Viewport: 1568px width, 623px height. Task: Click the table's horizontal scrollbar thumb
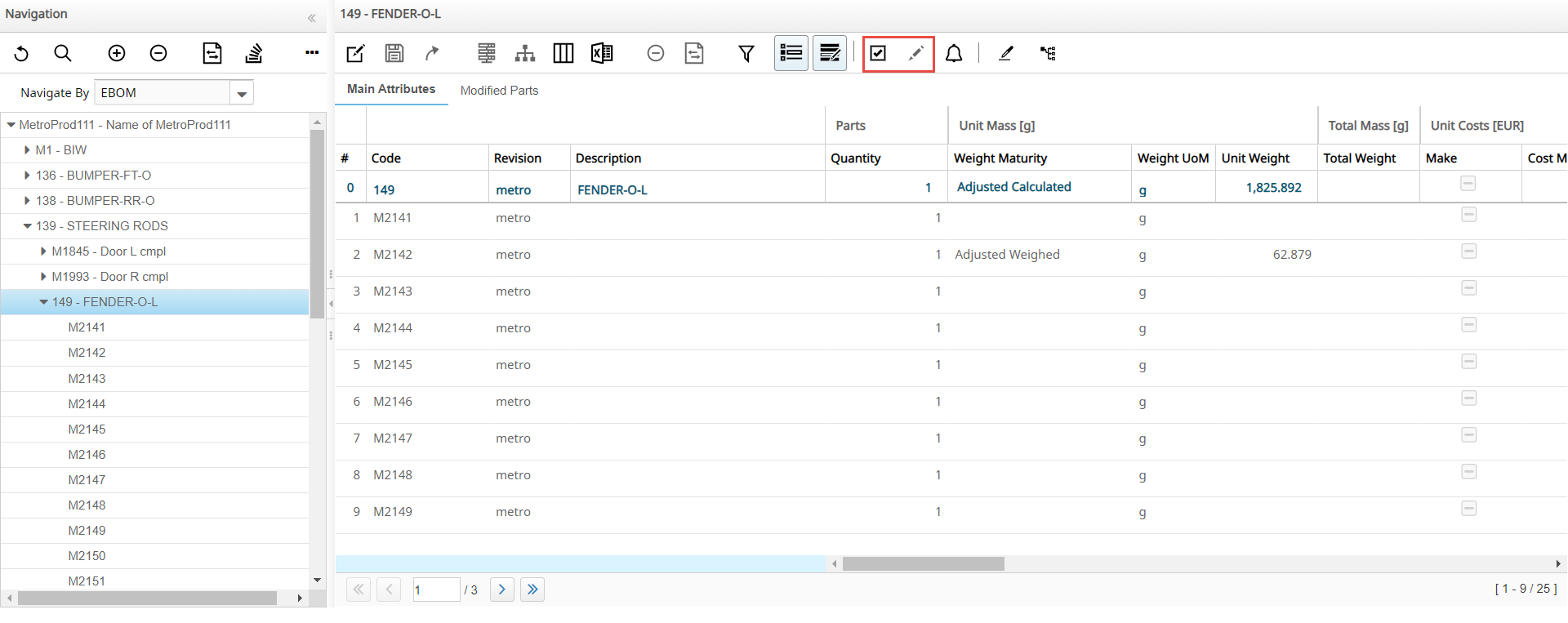923,564
